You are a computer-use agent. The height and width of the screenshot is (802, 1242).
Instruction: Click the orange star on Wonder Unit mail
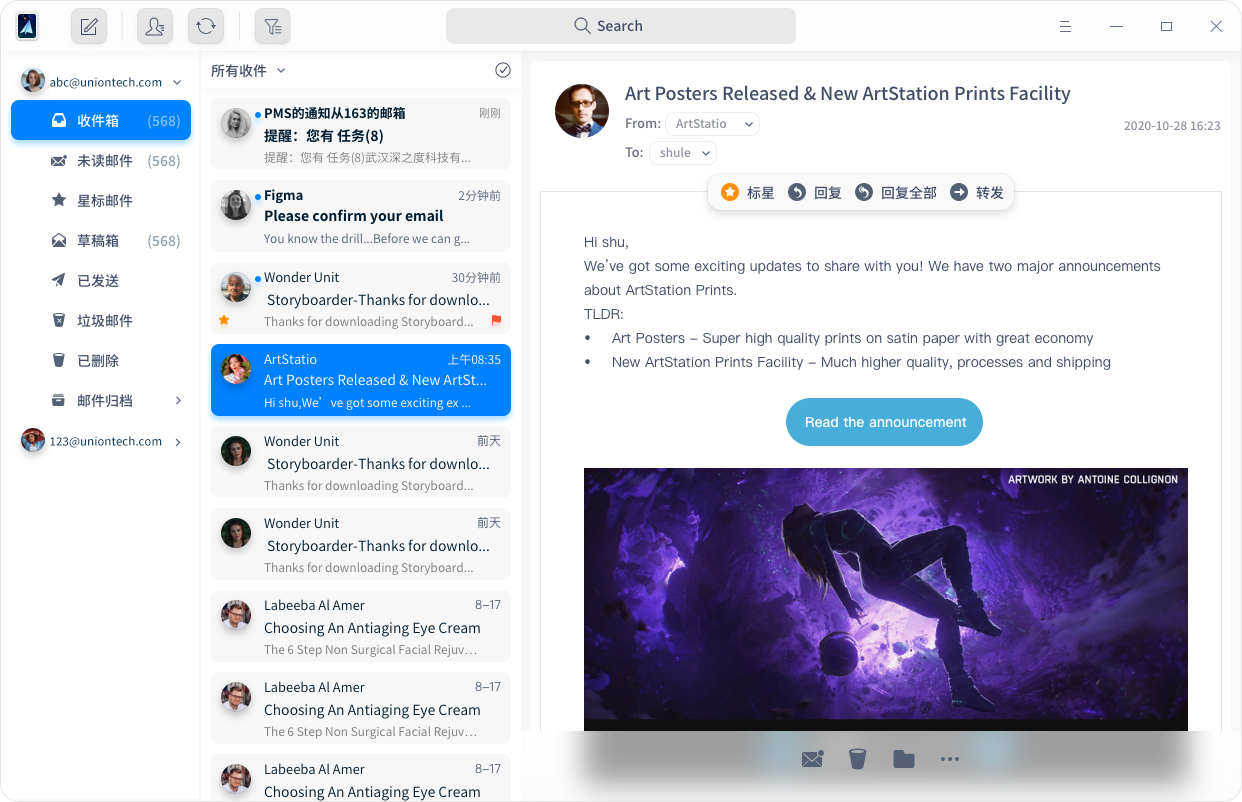224,320
